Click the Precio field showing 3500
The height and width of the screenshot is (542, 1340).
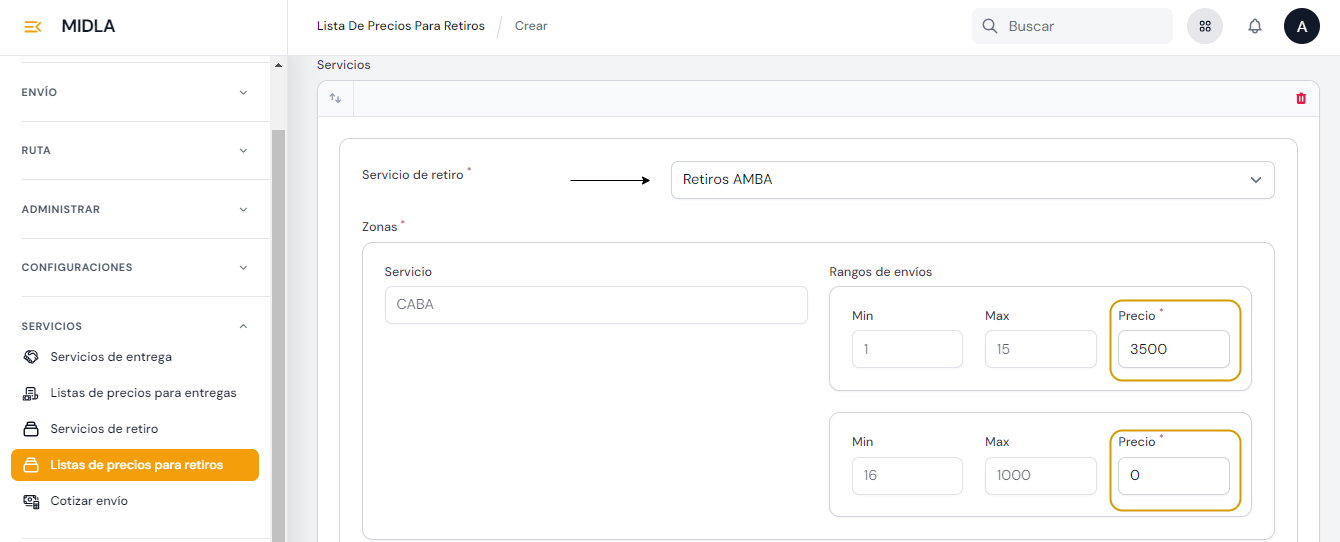pos(1173,349)
